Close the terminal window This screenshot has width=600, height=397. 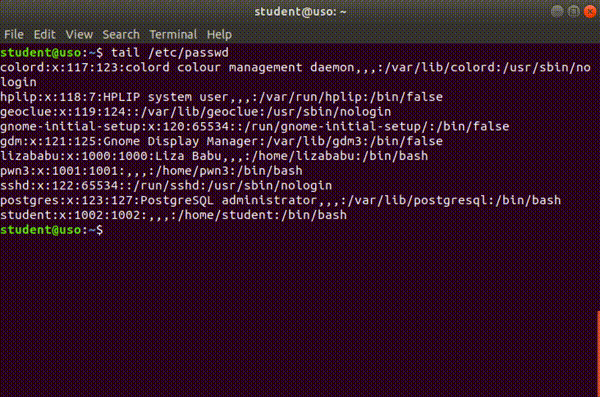590,11
